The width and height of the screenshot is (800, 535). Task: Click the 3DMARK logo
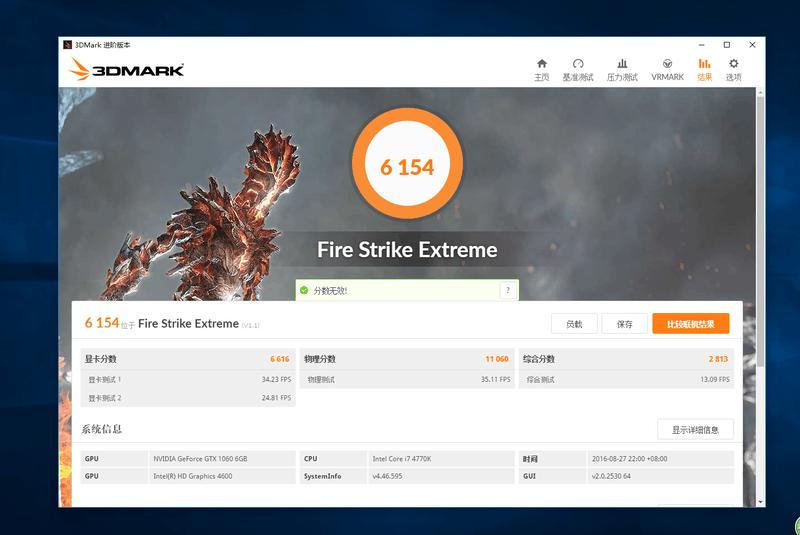tap(126, 69)
